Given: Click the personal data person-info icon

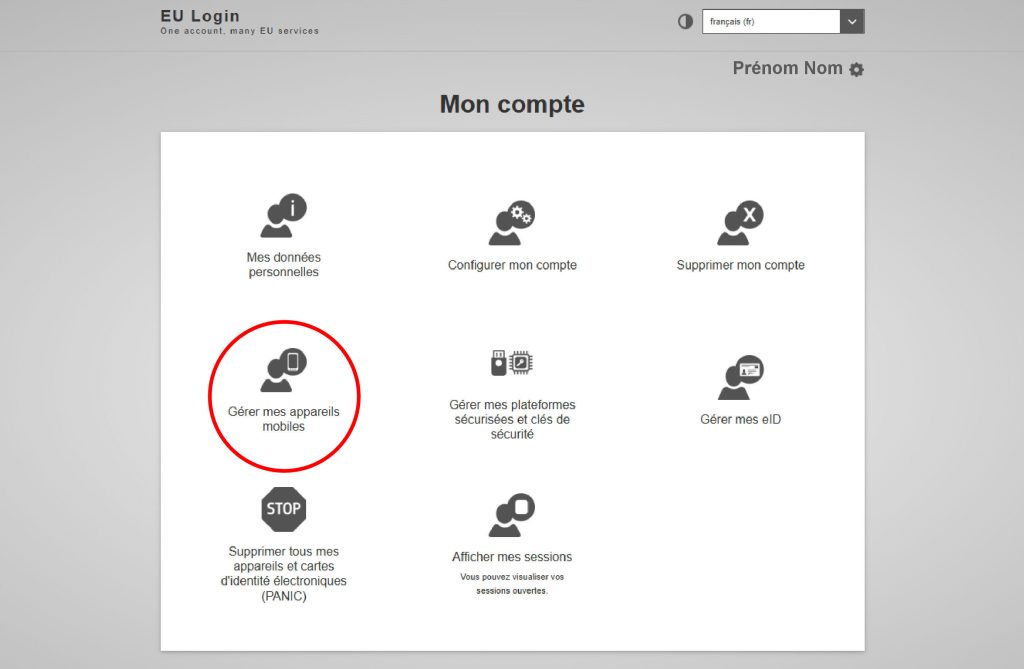Looking at the screenshot, I should 283,216.
